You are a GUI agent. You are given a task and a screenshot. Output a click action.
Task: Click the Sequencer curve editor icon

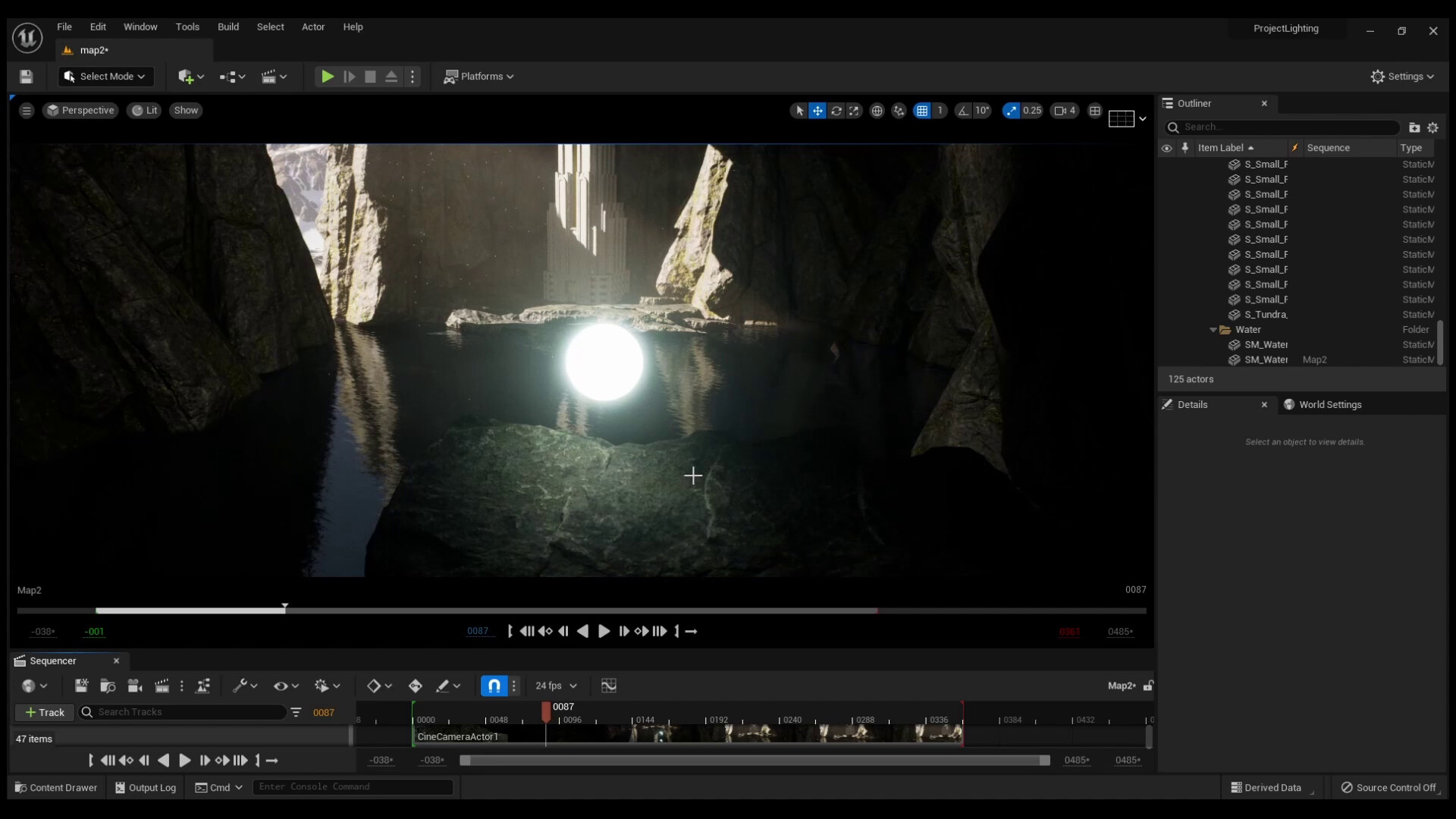[x=608, y=686]
